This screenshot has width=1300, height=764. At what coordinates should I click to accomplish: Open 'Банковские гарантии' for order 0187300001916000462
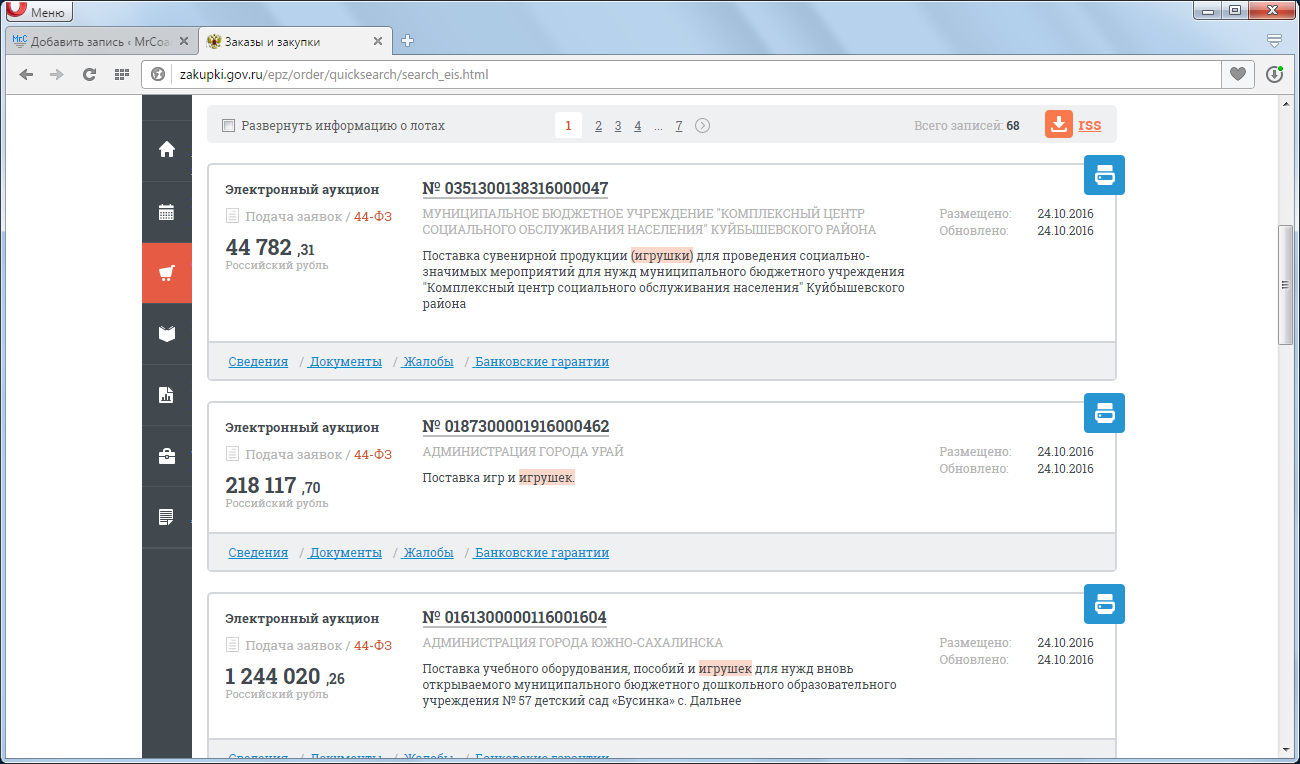click(541, 552)
